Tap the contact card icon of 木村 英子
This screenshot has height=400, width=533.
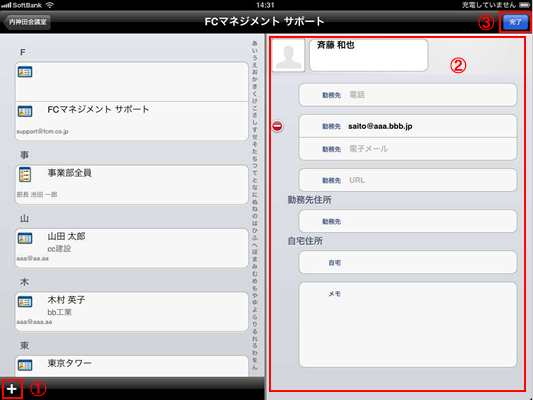(x=25, y=301)
